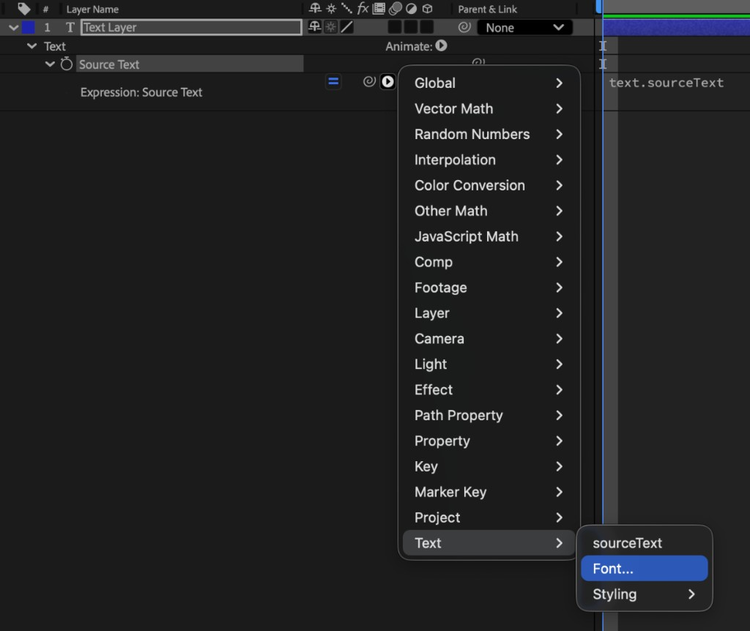
Task: Expand the Random Numbers submenu
Action: coord(488,134)
